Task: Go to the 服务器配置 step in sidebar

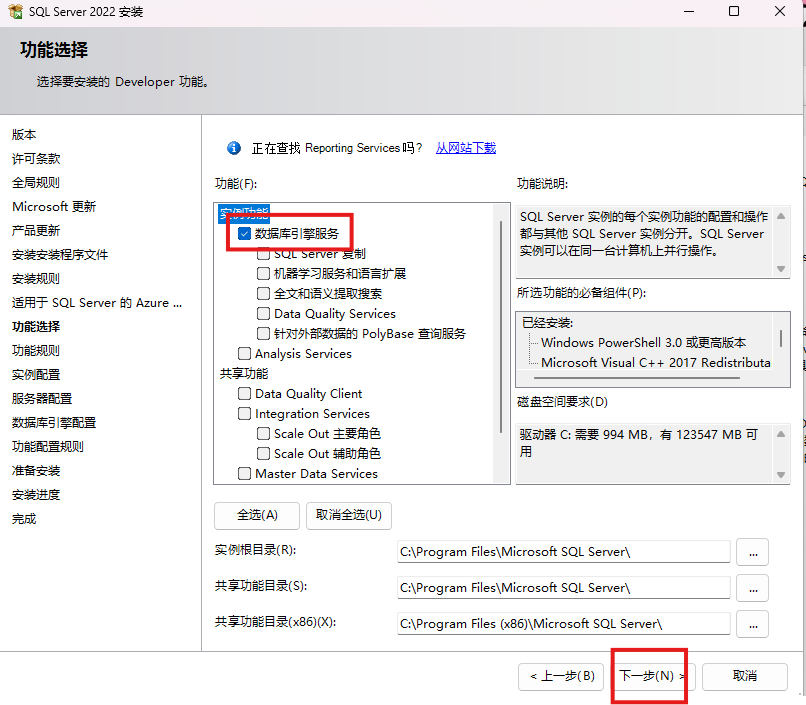Action: pyautogui.click(x=42, y=399)
